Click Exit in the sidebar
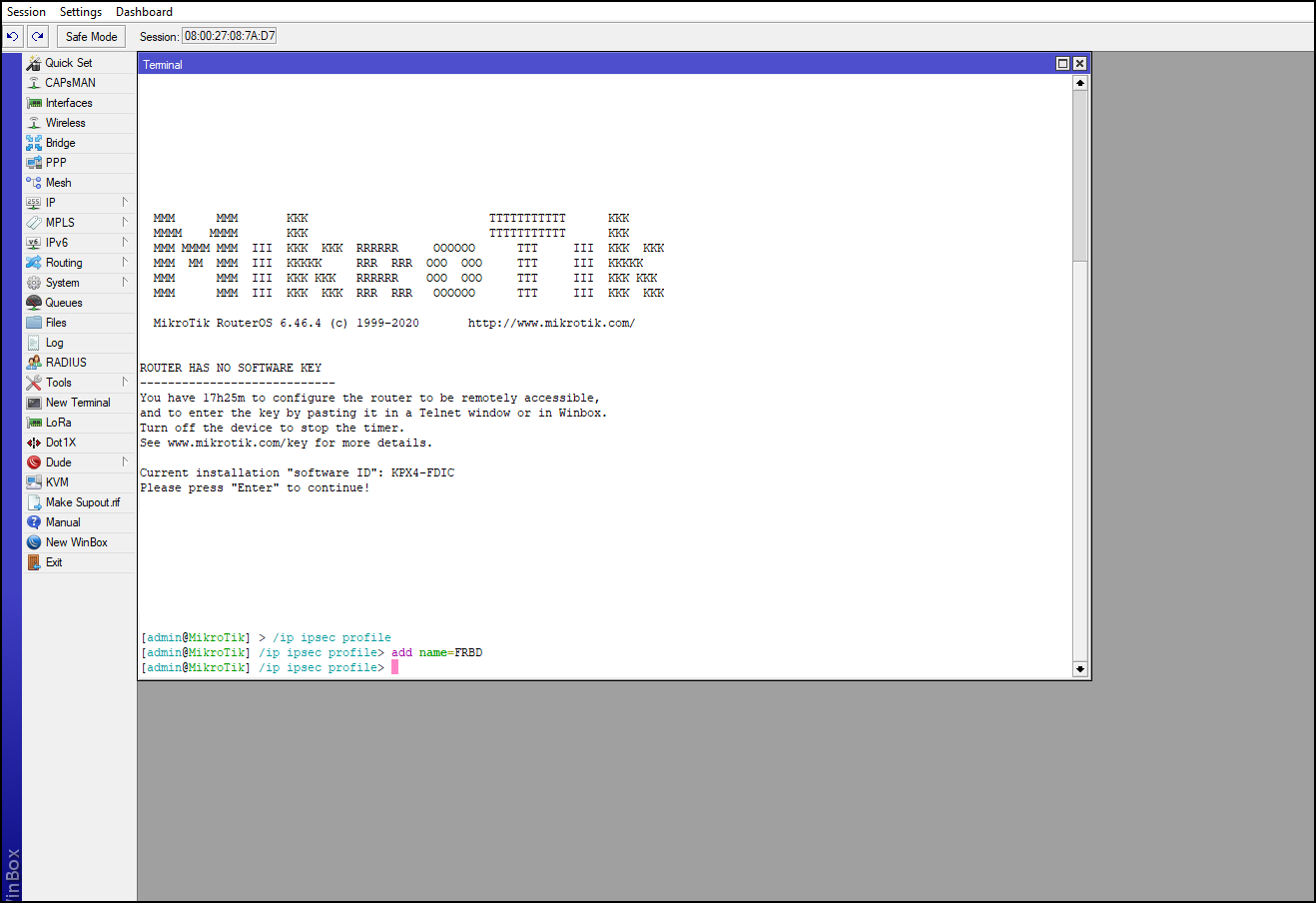This screenshot has height=903, width=1316. click(51, 561)
